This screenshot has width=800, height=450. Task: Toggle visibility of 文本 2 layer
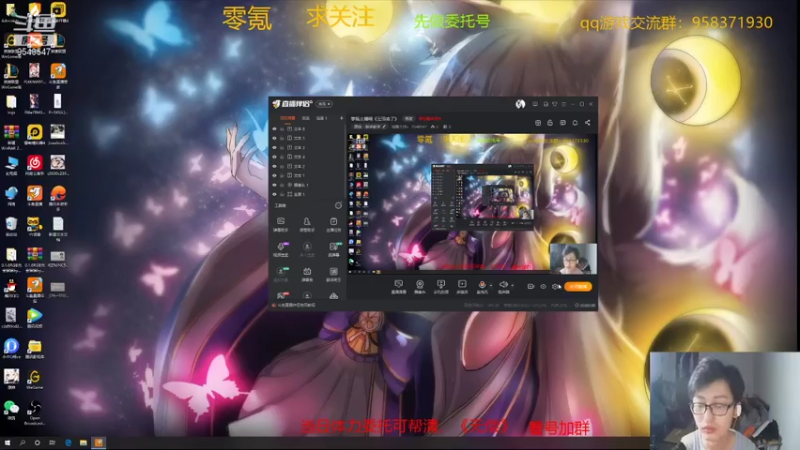274,166
